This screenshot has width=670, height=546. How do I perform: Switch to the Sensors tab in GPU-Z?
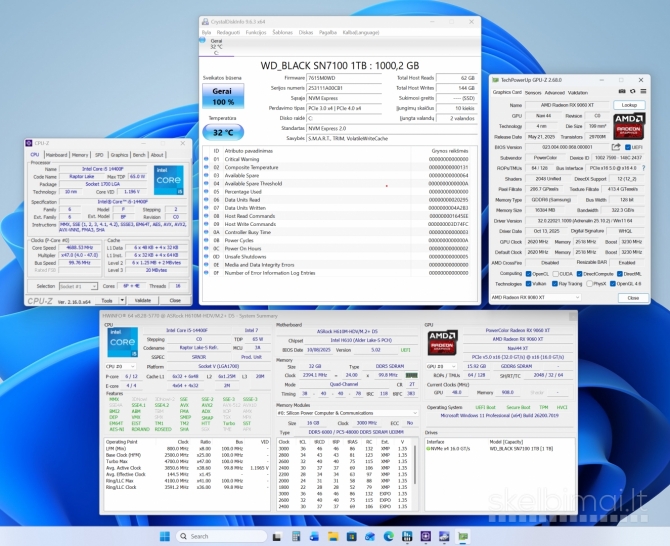click(x=533, y=93)
